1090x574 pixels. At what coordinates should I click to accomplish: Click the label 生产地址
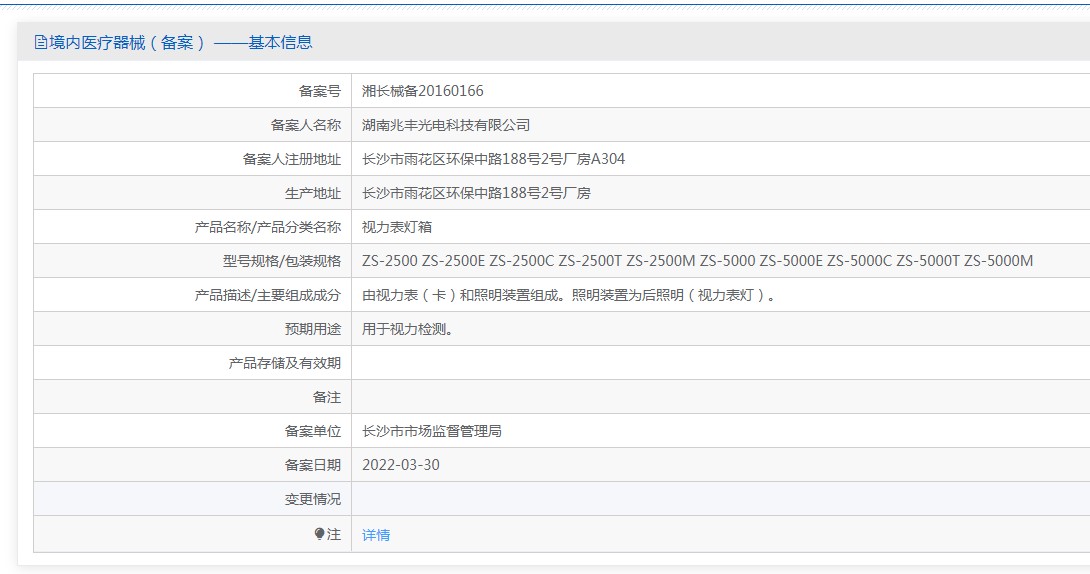(x=313, y=193)
